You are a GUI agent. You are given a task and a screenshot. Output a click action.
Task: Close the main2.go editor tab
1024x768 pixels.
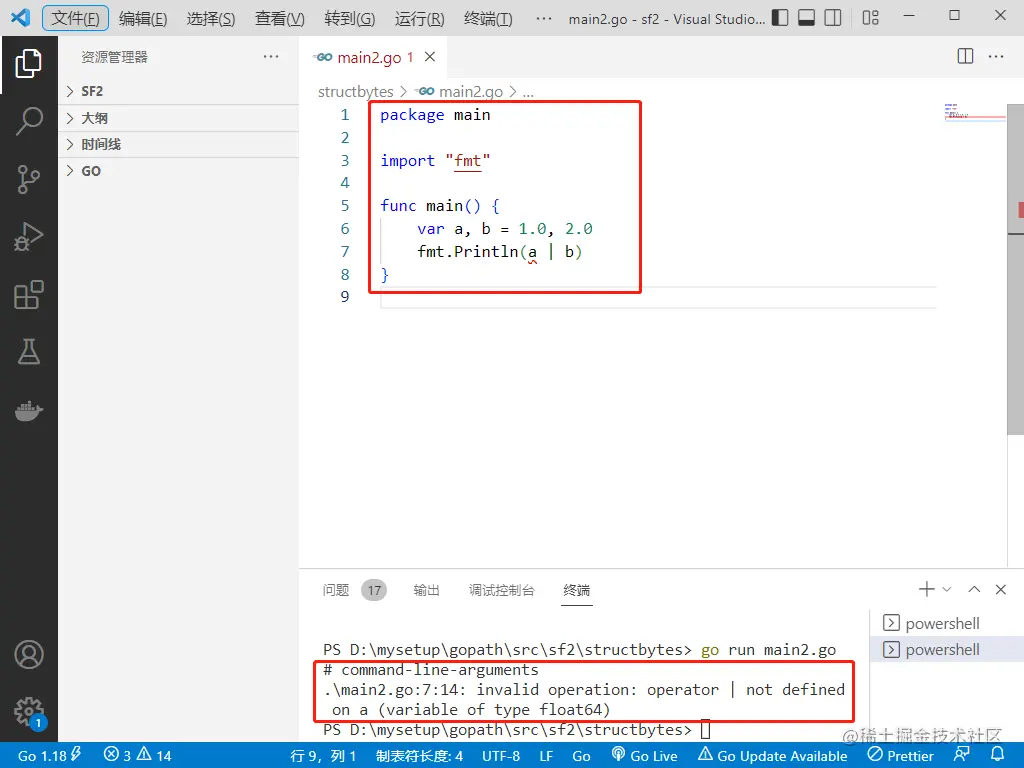[430, 57]
